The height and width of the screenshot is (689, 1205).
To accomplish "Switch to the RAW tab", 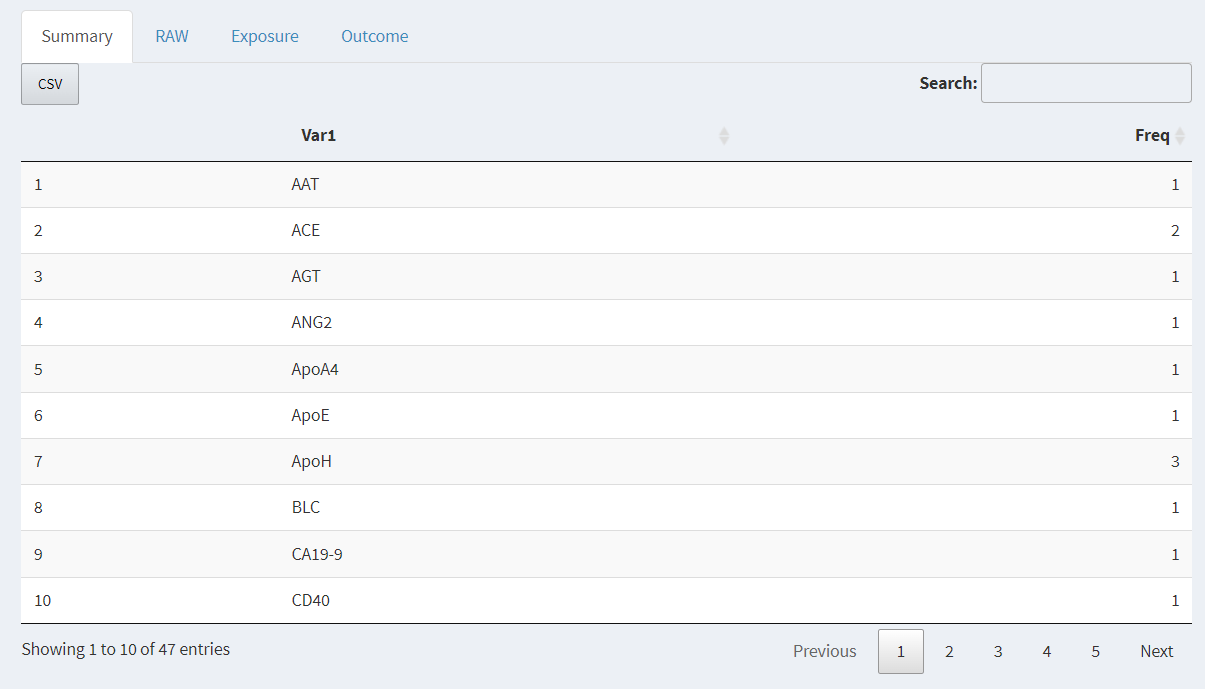I will pyautogui.click(x=172, y=36).
